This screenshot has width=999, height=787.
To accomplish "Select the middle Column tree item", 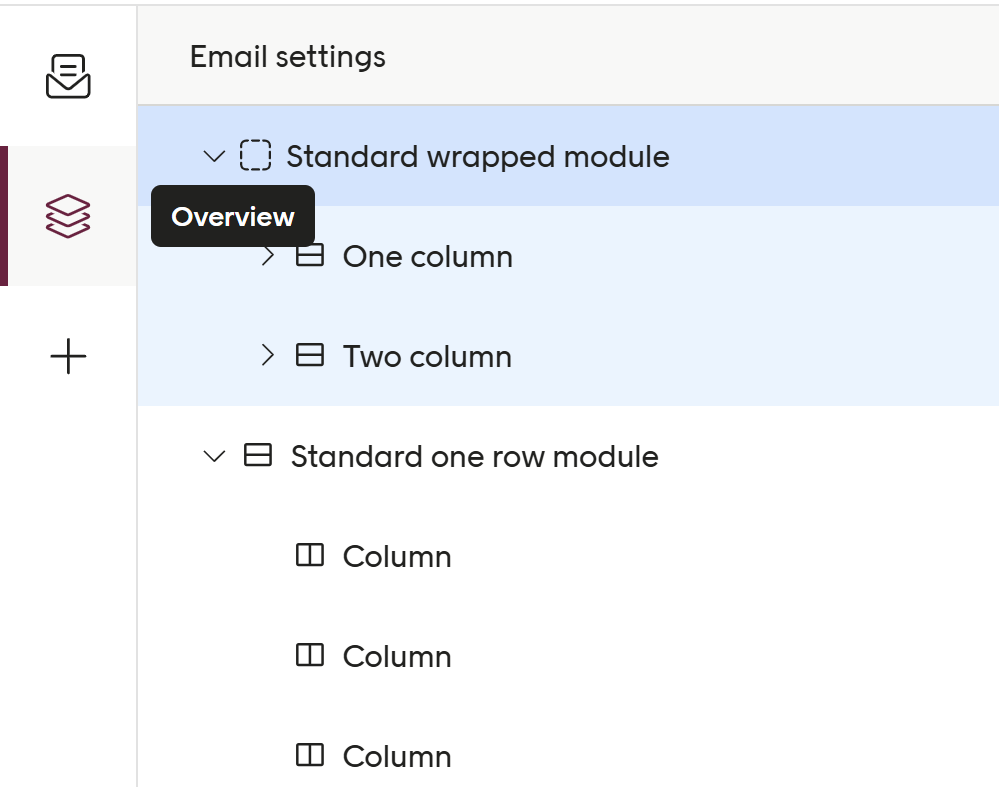I will click(x=397, y=655).
